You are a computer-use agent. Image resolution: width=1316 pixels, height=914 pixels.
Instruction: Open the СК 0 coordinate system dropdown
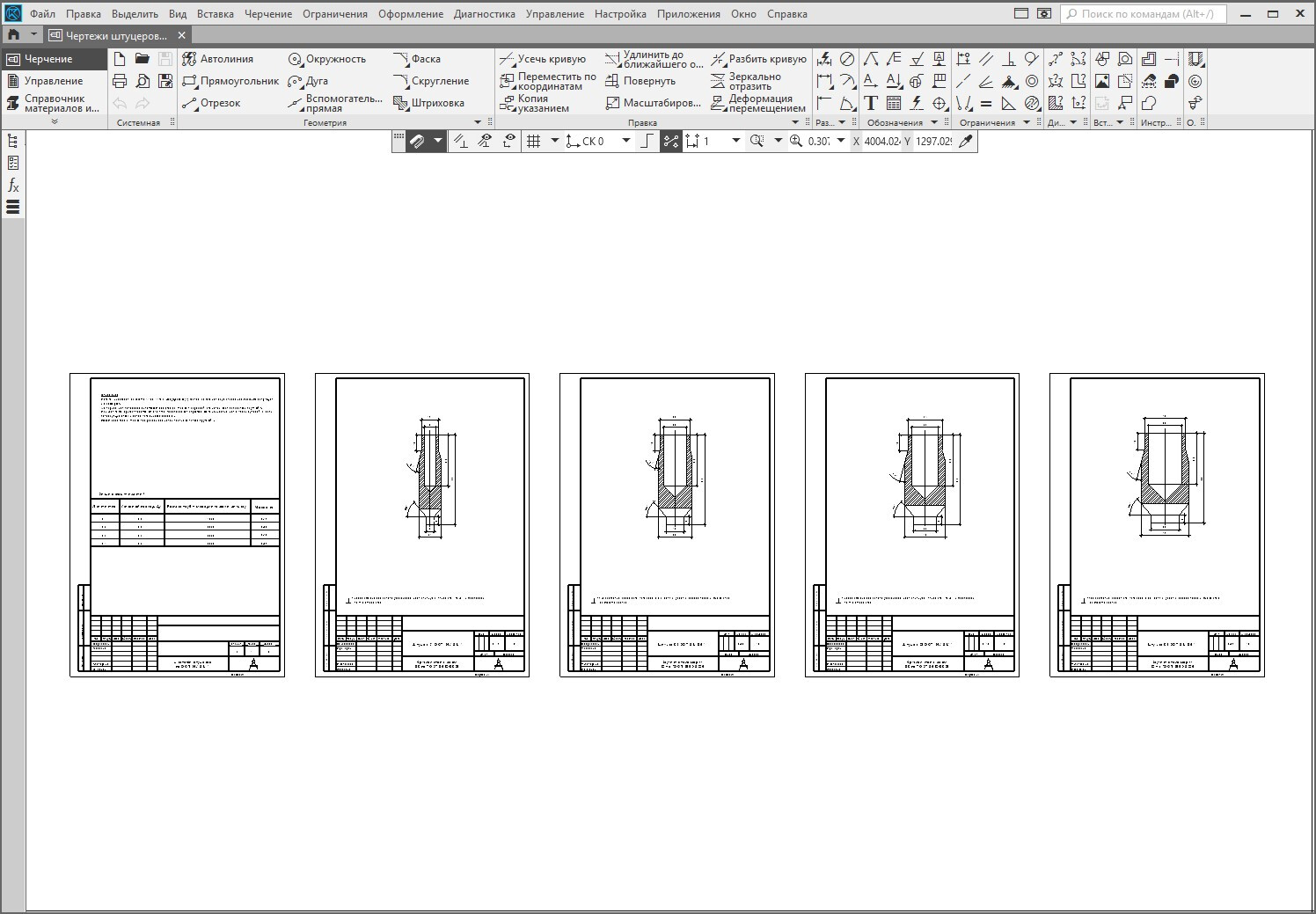[x=626, y=141]
